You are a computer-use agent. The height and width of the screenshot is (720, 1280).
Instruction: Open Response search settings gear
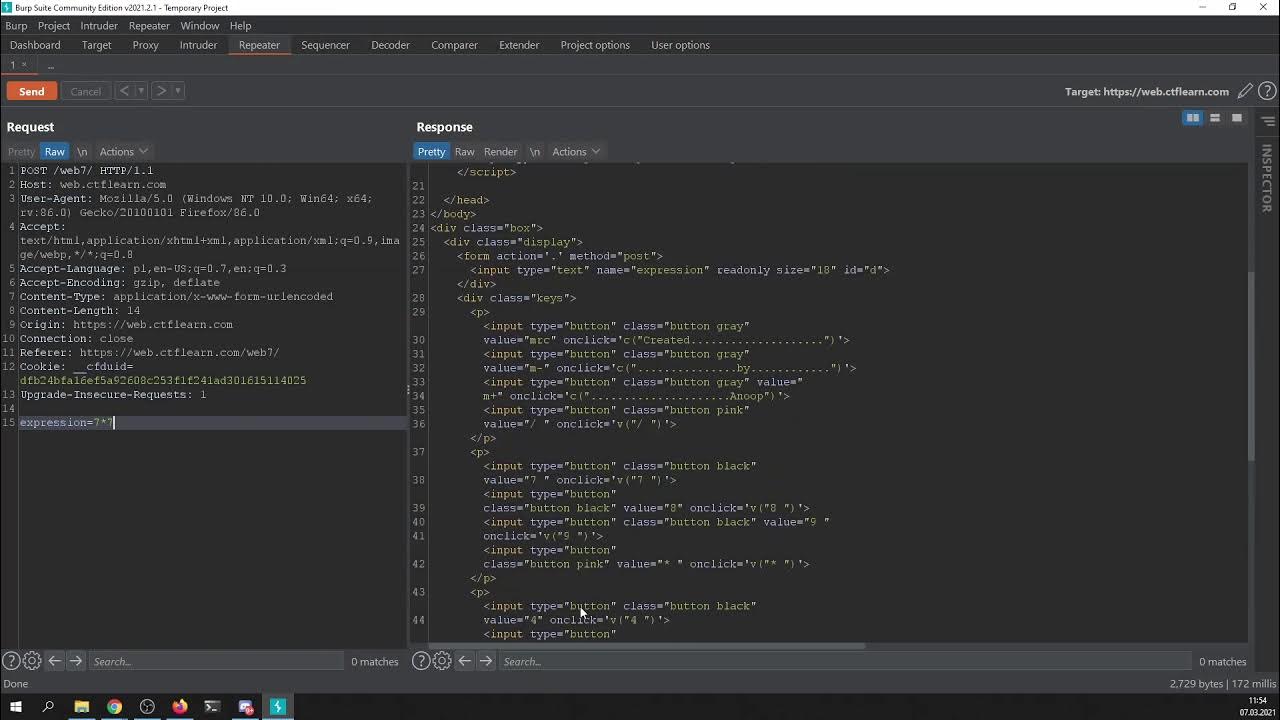click(x=442, y=661)
